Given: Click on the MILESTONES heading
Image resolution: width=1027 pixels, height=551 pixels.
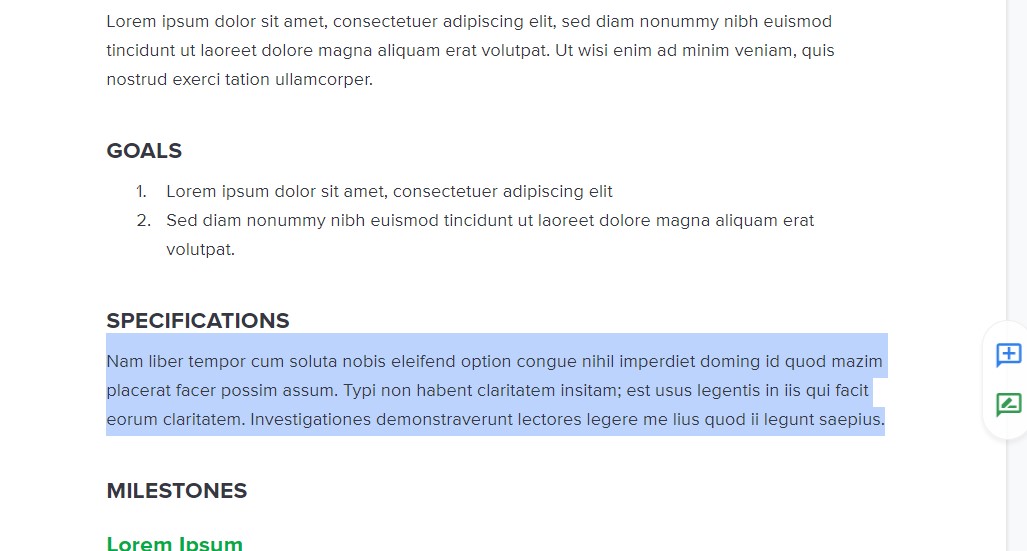Looking at the screenshot, I should click(x=177, y=491).
